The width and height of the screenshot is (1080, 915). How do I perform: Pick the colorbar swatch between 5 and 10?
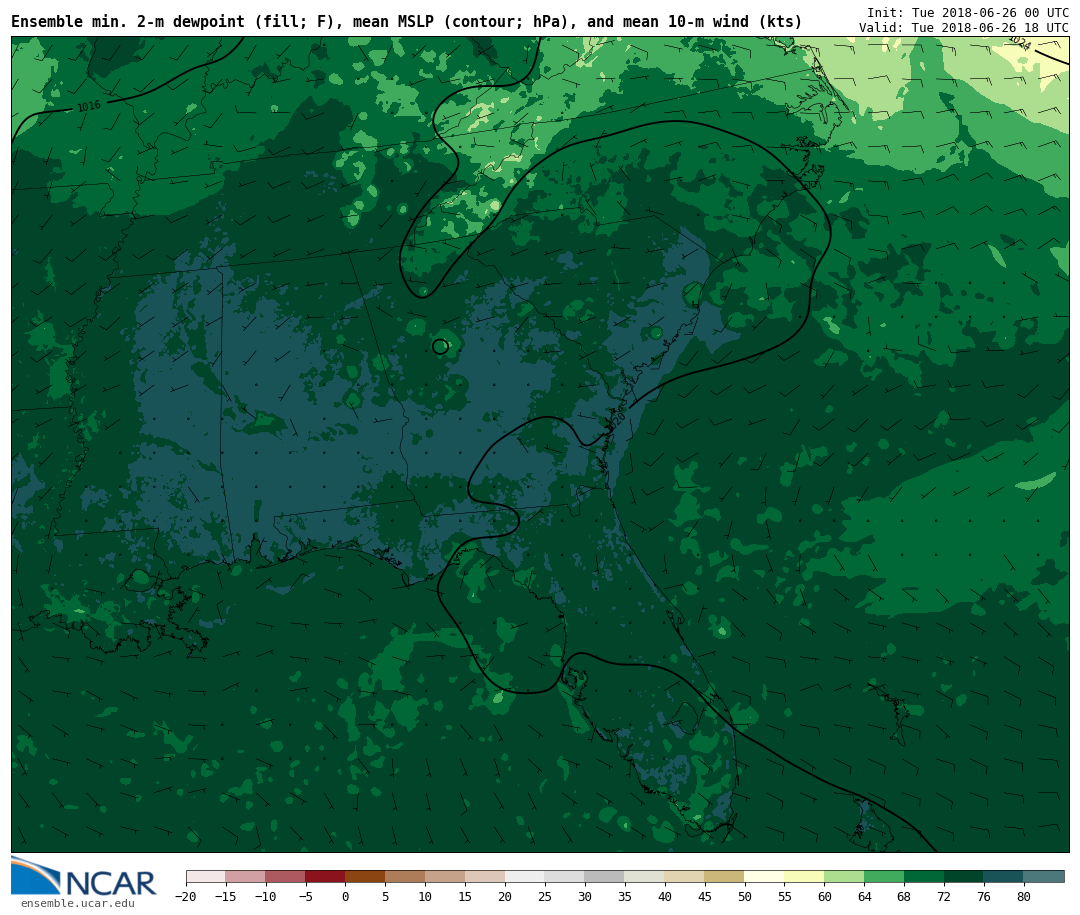(x=405, y=877)
